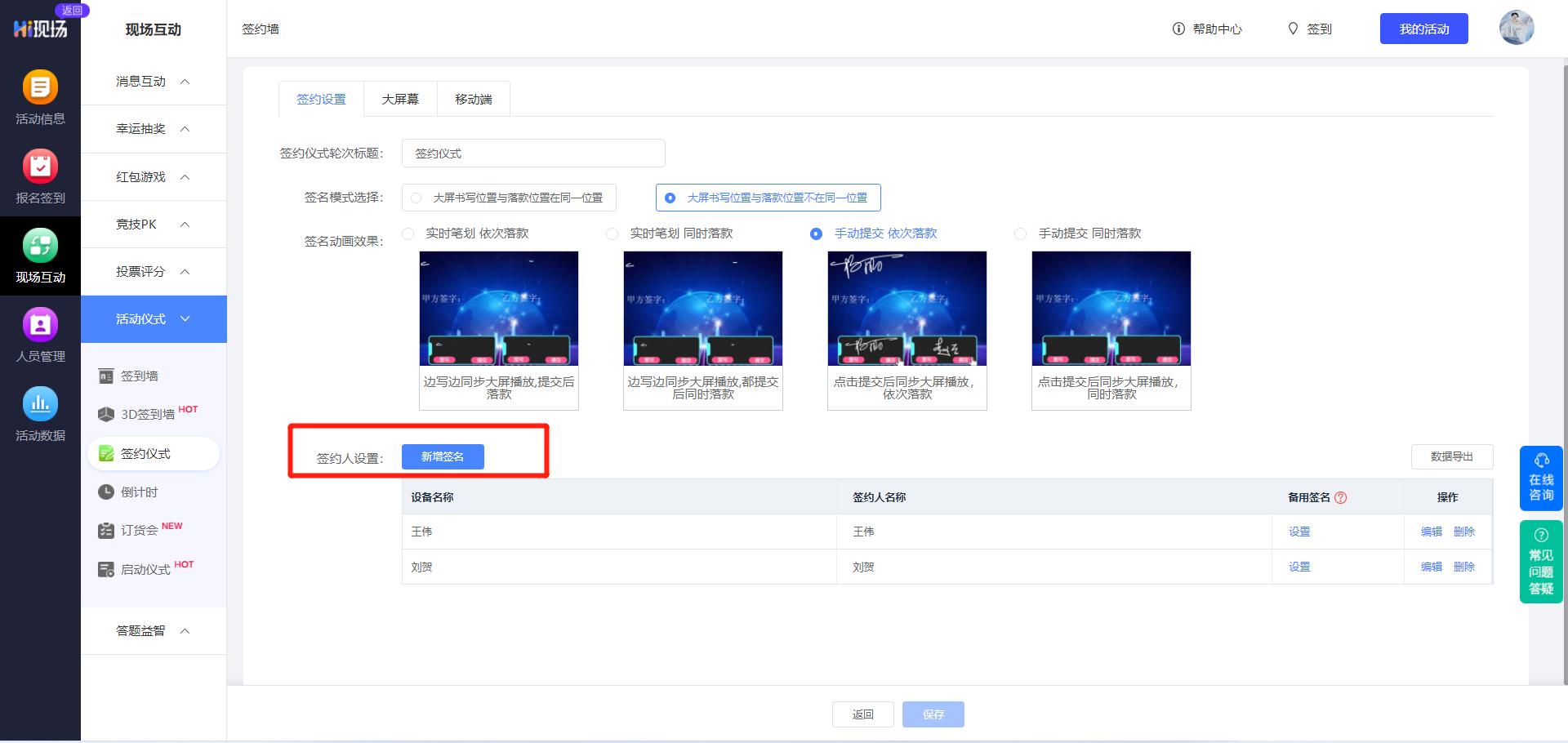Click the 签约仪式轮次标题 input field
1568x743 pixels.
[x=532, y=153]
